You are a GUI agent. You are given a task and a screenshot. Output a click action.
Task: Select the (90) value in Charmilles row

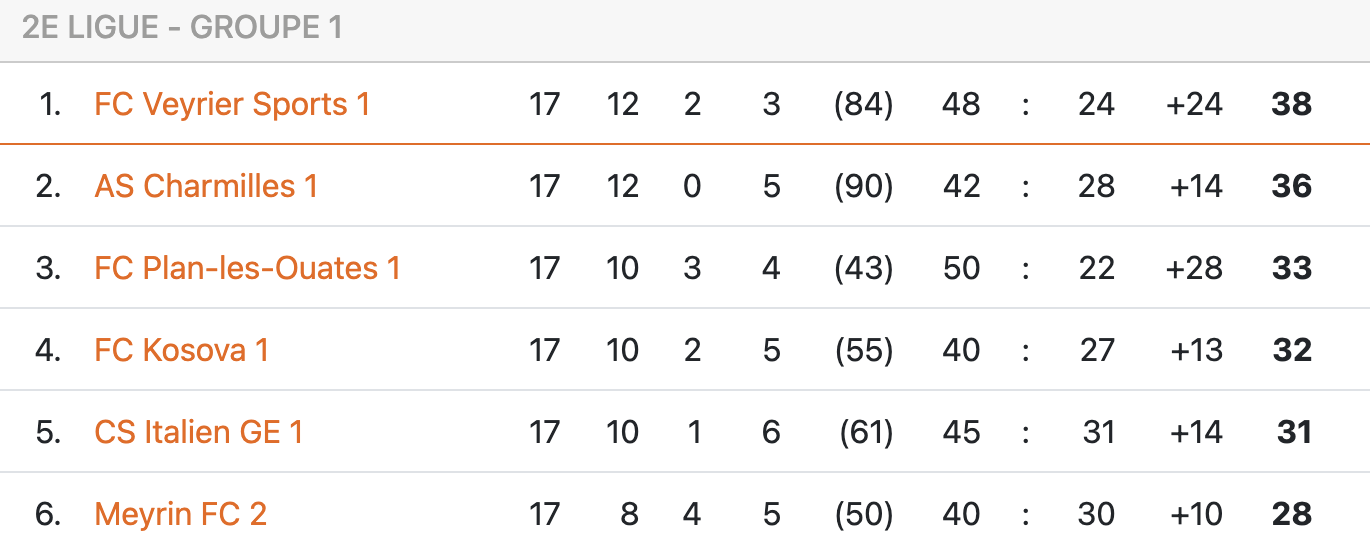point(863,186)
